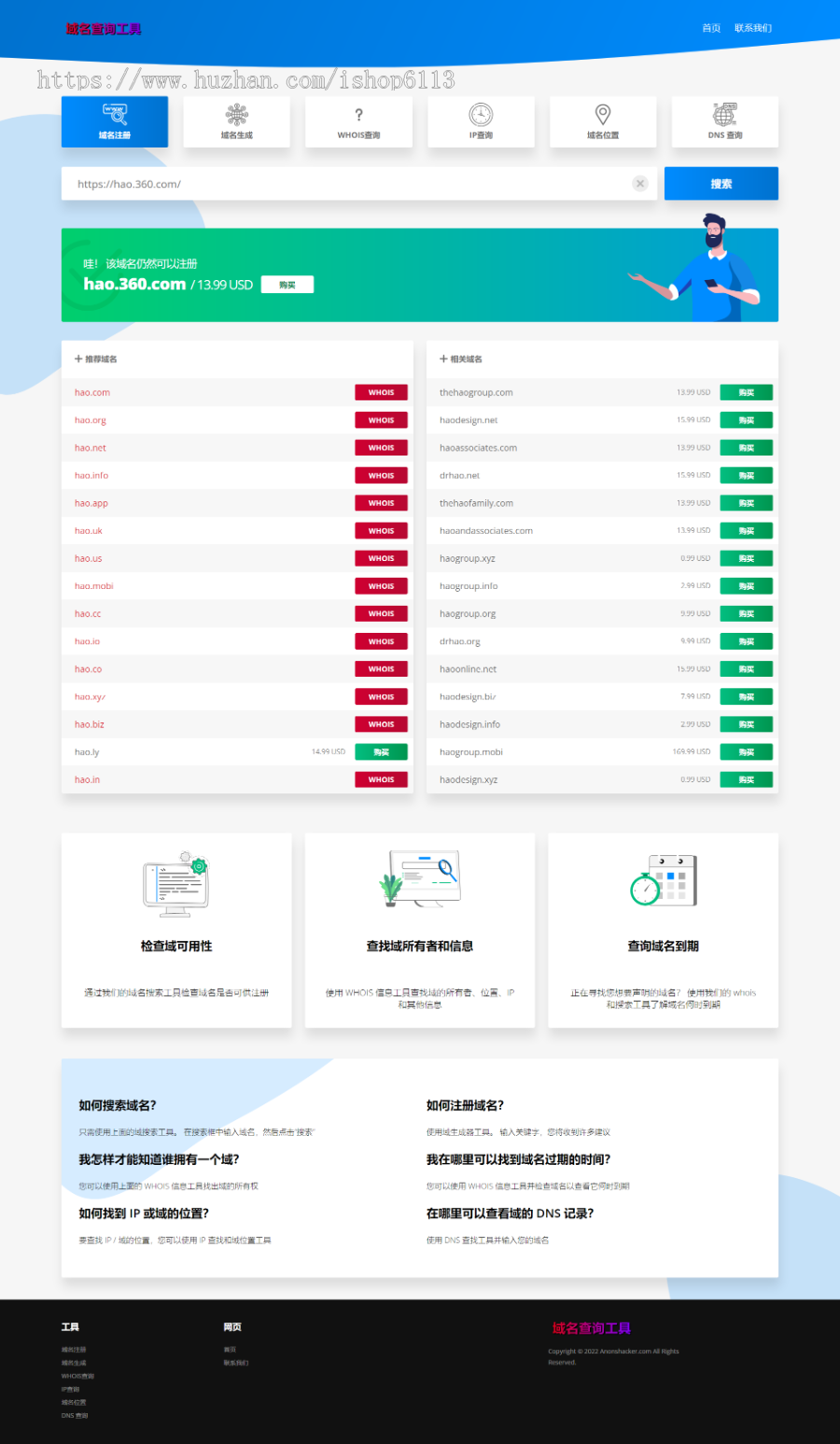The image size is (840, 1444).
Task: Buy haogroup.xyz with 购买 button
Action: [746, 558]
